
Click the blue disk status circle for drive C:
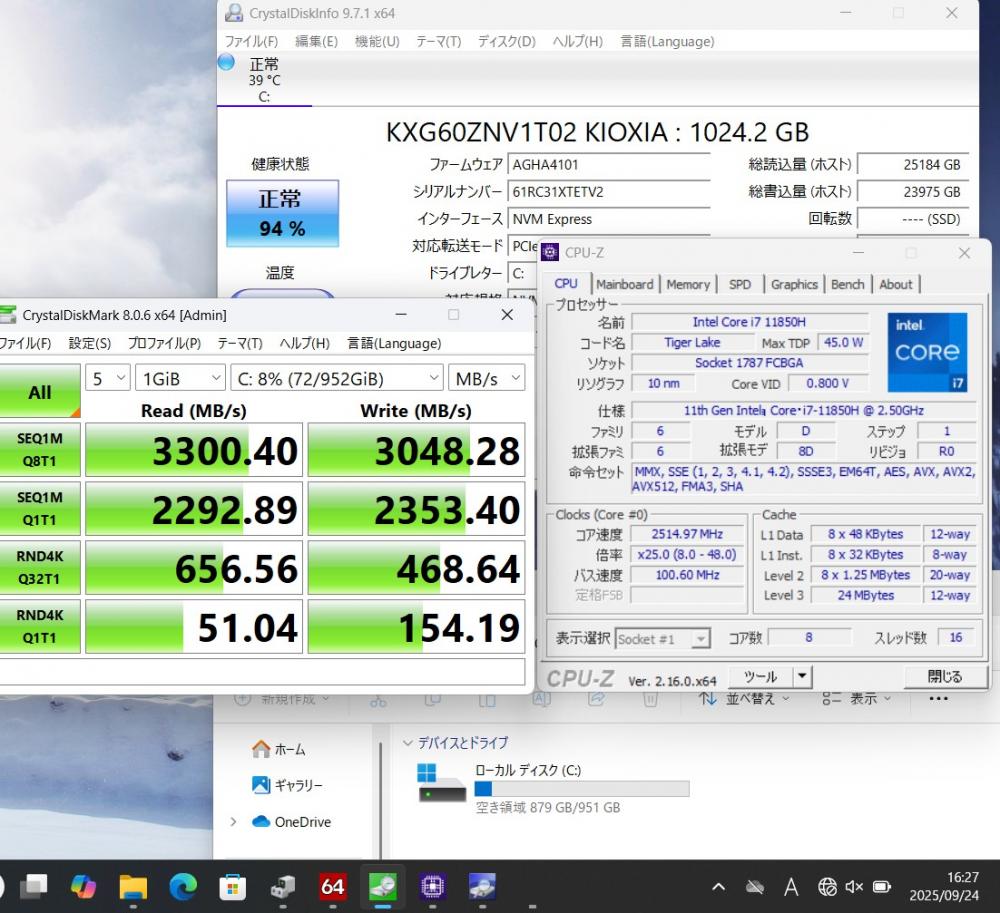click(x=226, y=62)
